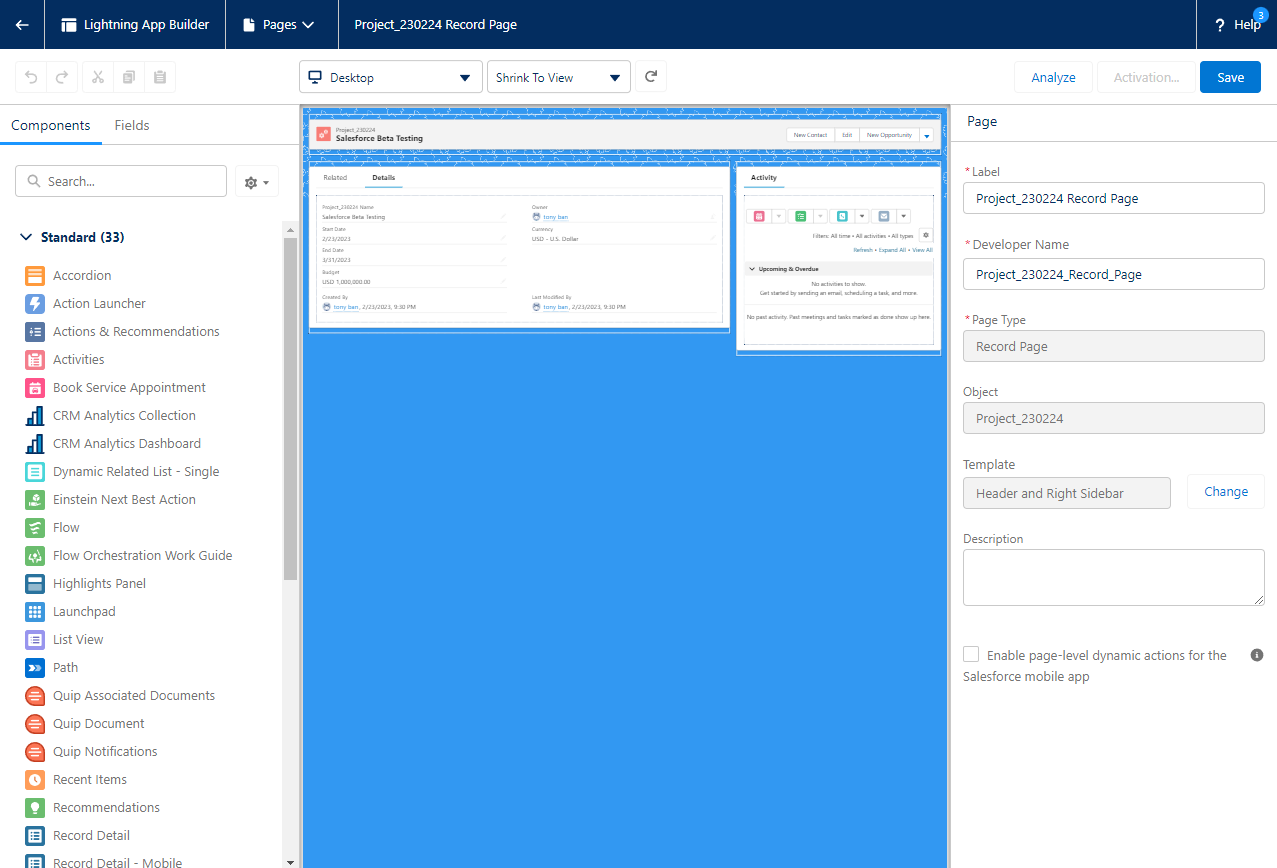
Task: Click the Expand All link
Action: click(x=891, y=250)
